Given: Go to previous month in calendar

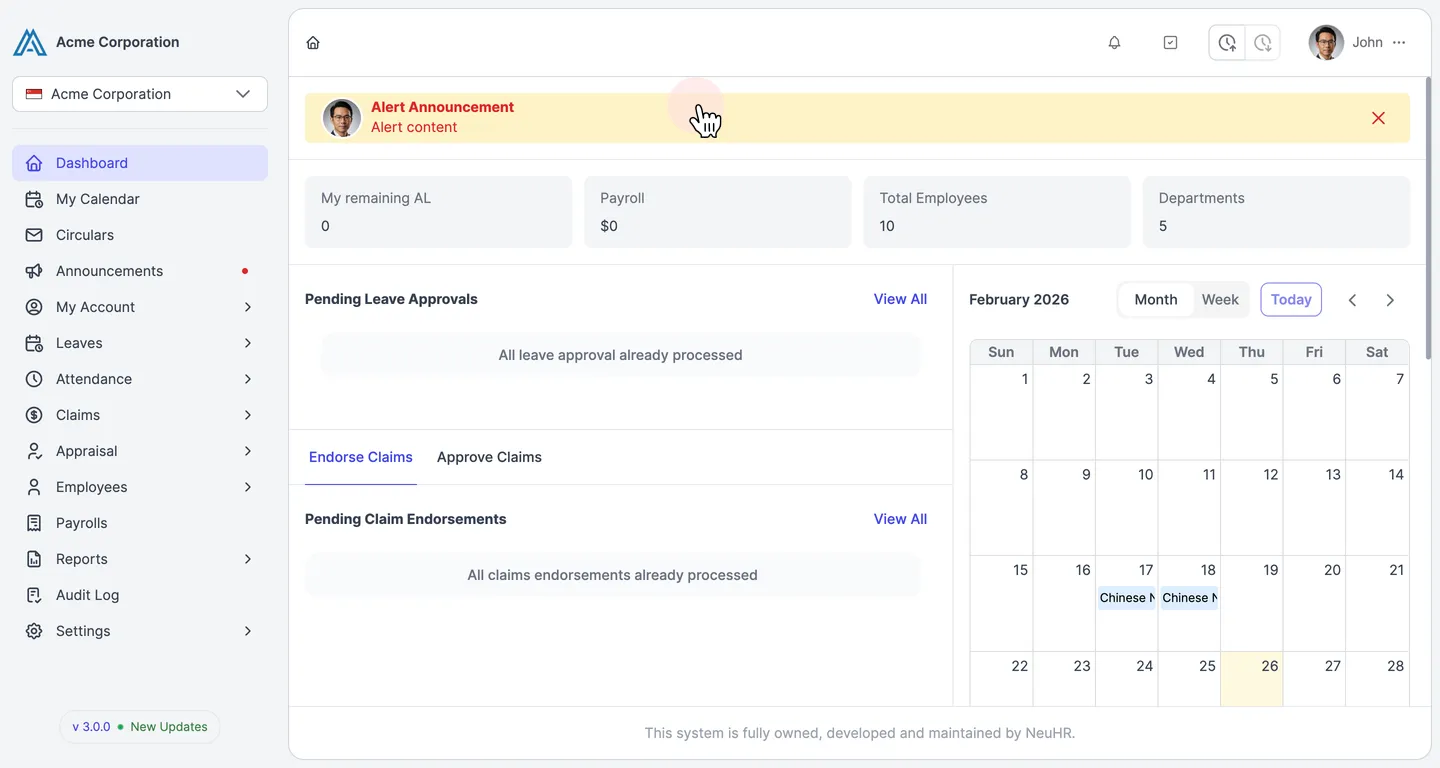Looking at the screenshot, I should (x=1352, y=300).
